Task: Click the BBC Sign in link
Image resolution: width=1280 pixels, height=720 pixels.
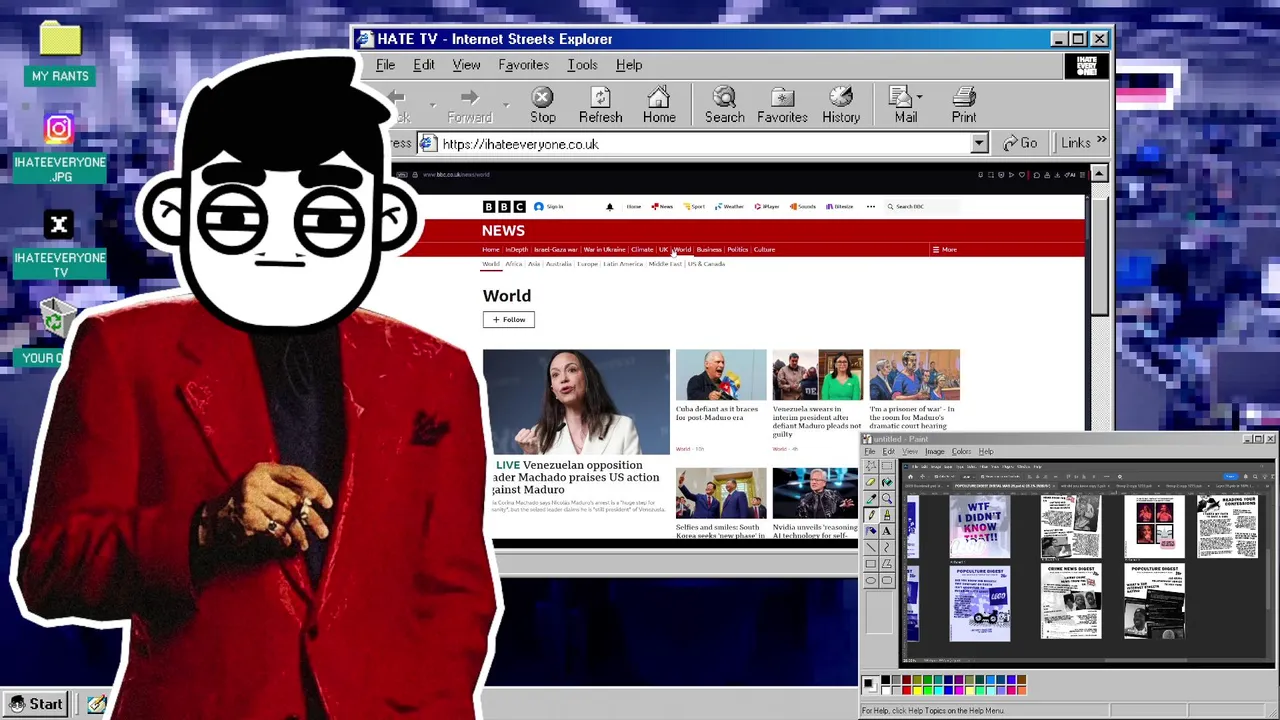Action: point(549,206)
